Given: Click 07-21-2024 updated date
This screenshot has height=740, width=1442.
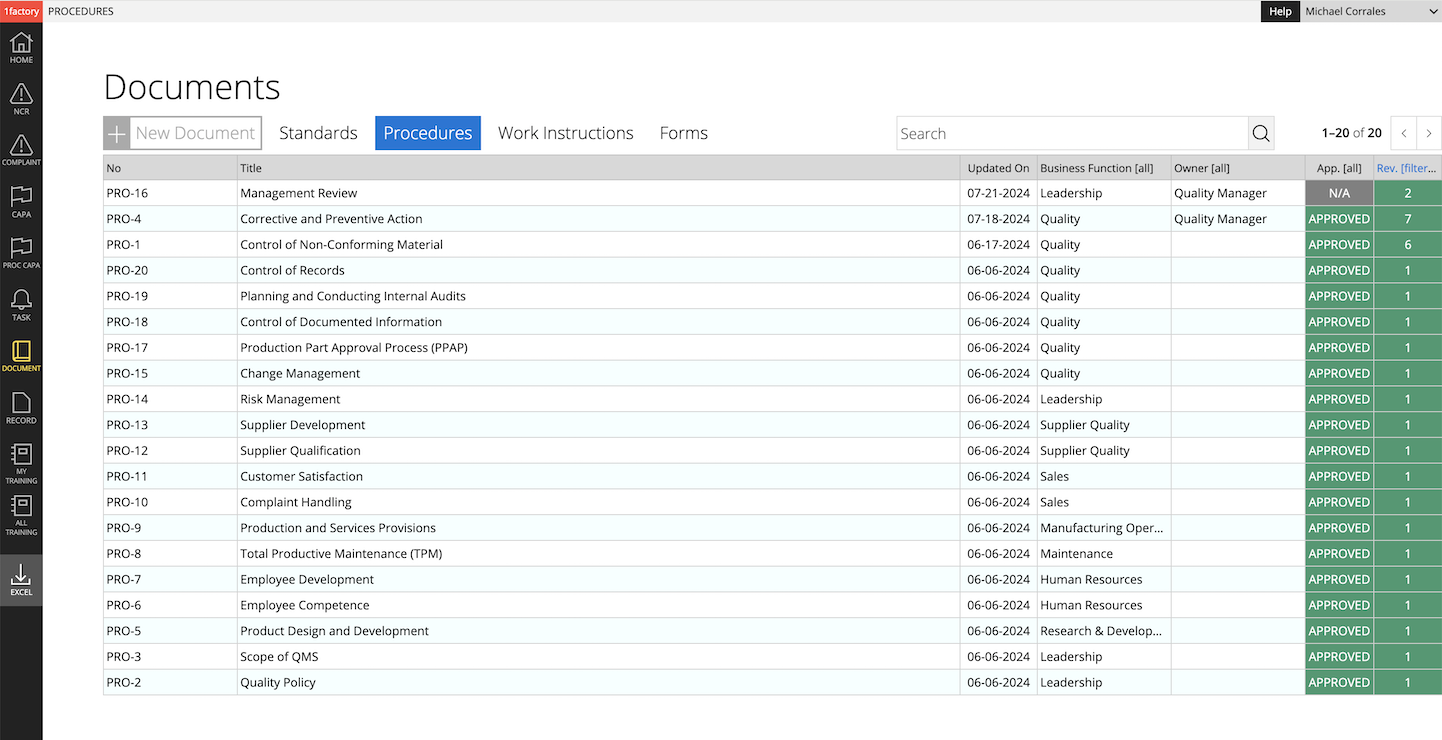Looking at the screenshot, I should pyautogui.click(x=998, y=193).
